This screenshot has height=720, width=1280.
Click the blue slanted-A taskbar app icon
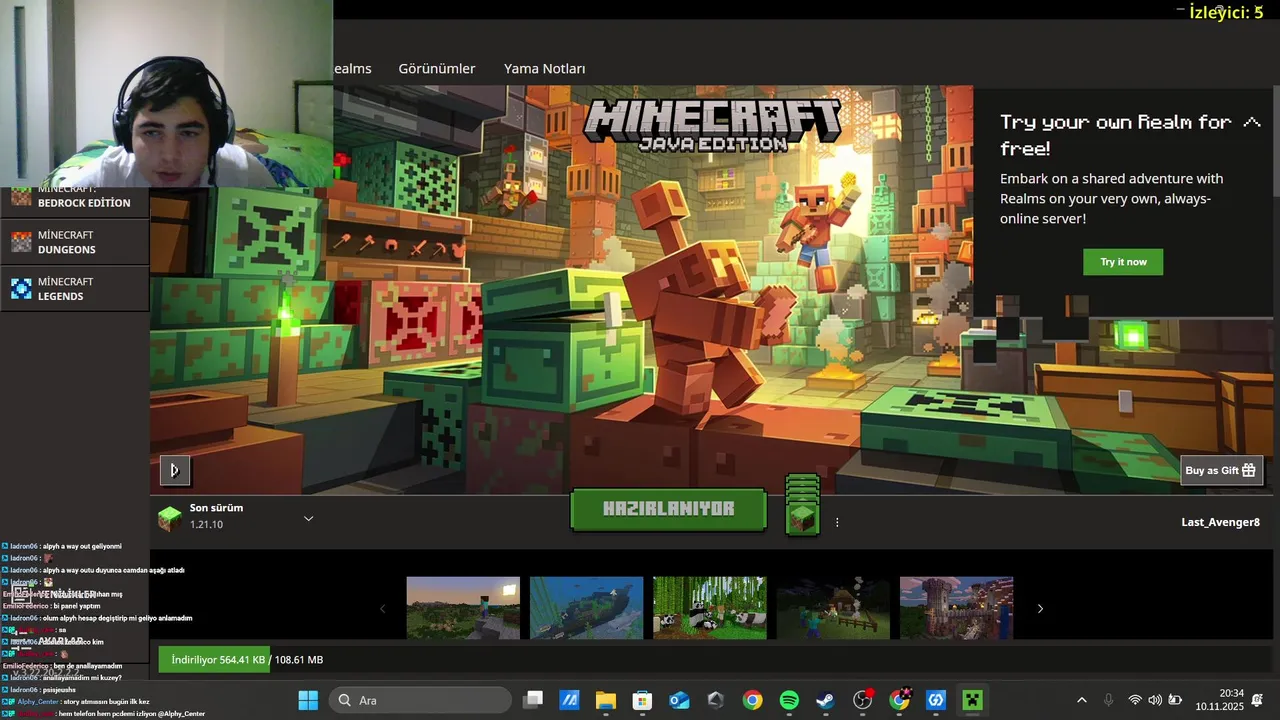(x=569, y=700)
